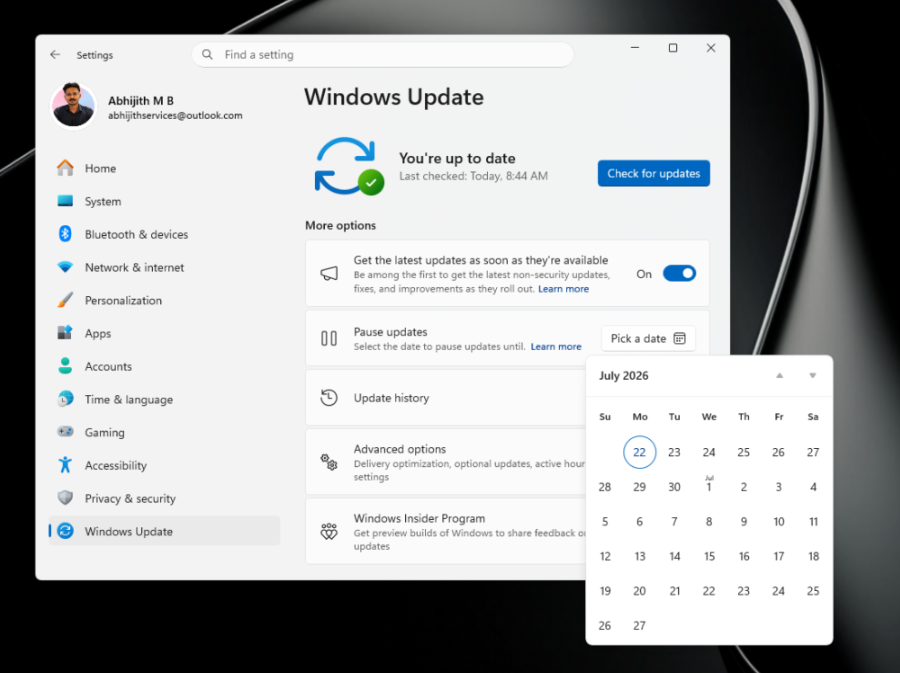Go to previous month with up arrow

tap(779, 376)
